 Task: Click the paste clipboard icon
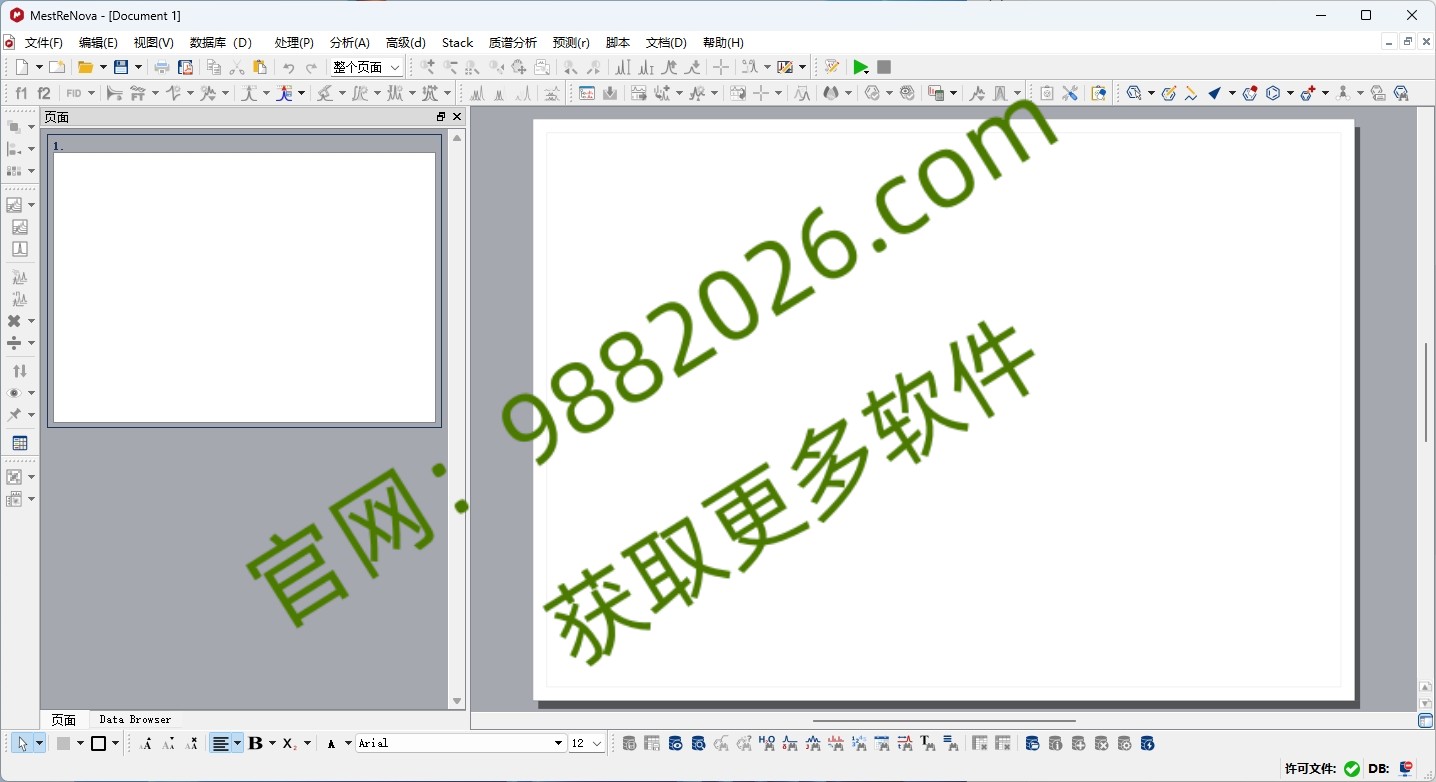click(x=260, y=67)
